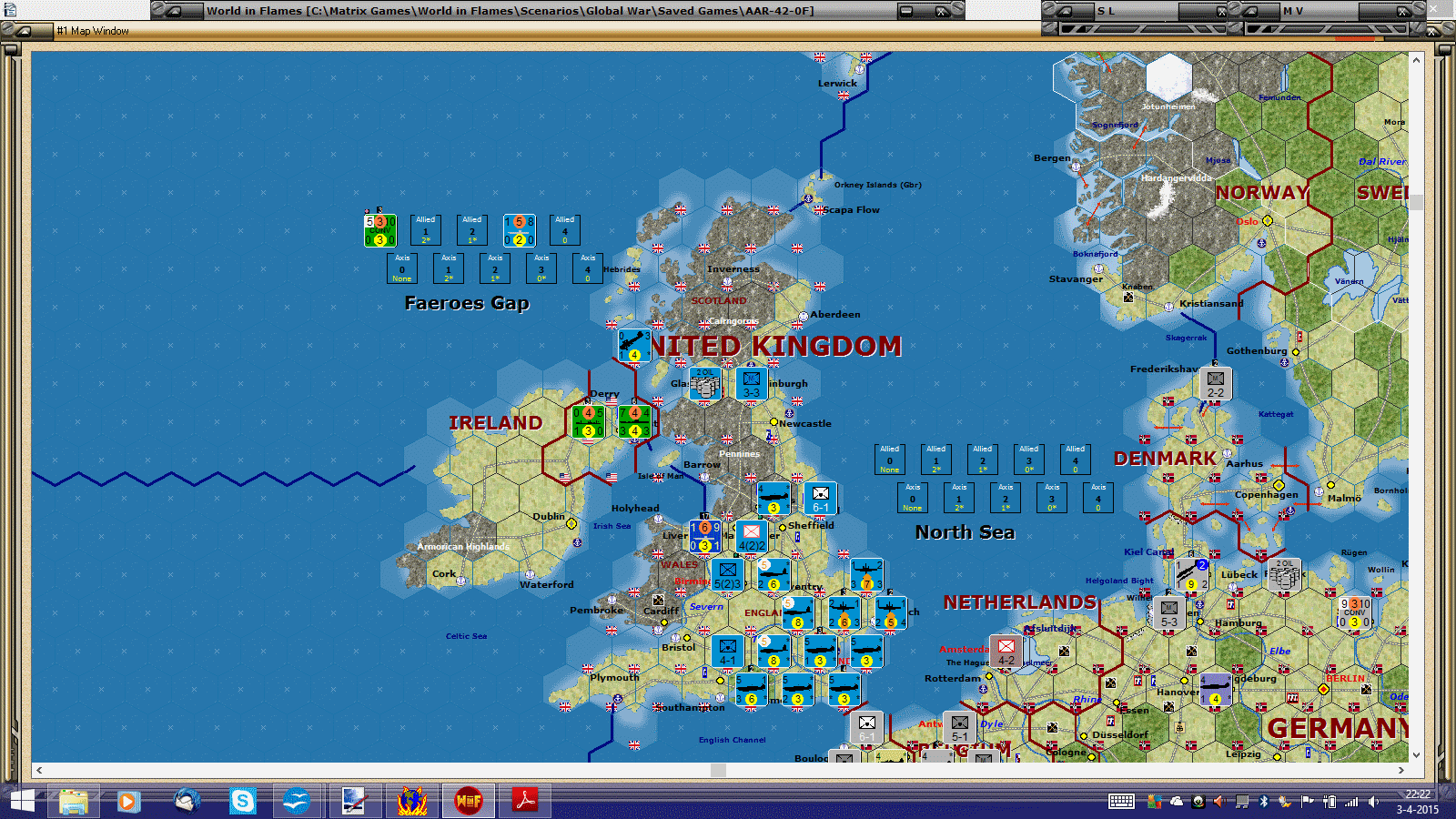Click the map vertical scrollbar down arrow
1456x819 pixels.
coord(1416,755)
